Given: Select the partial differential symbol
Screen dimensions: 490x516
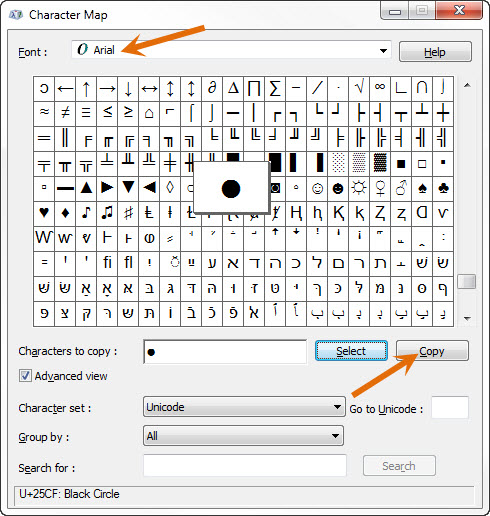Looking at the screenshot, I should [x=212, y=89].
